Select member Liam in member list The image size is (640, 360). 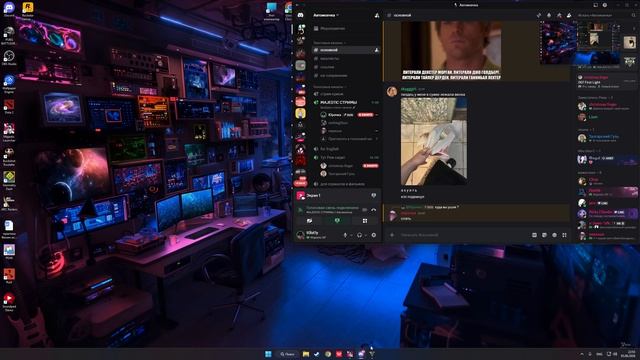593,117
